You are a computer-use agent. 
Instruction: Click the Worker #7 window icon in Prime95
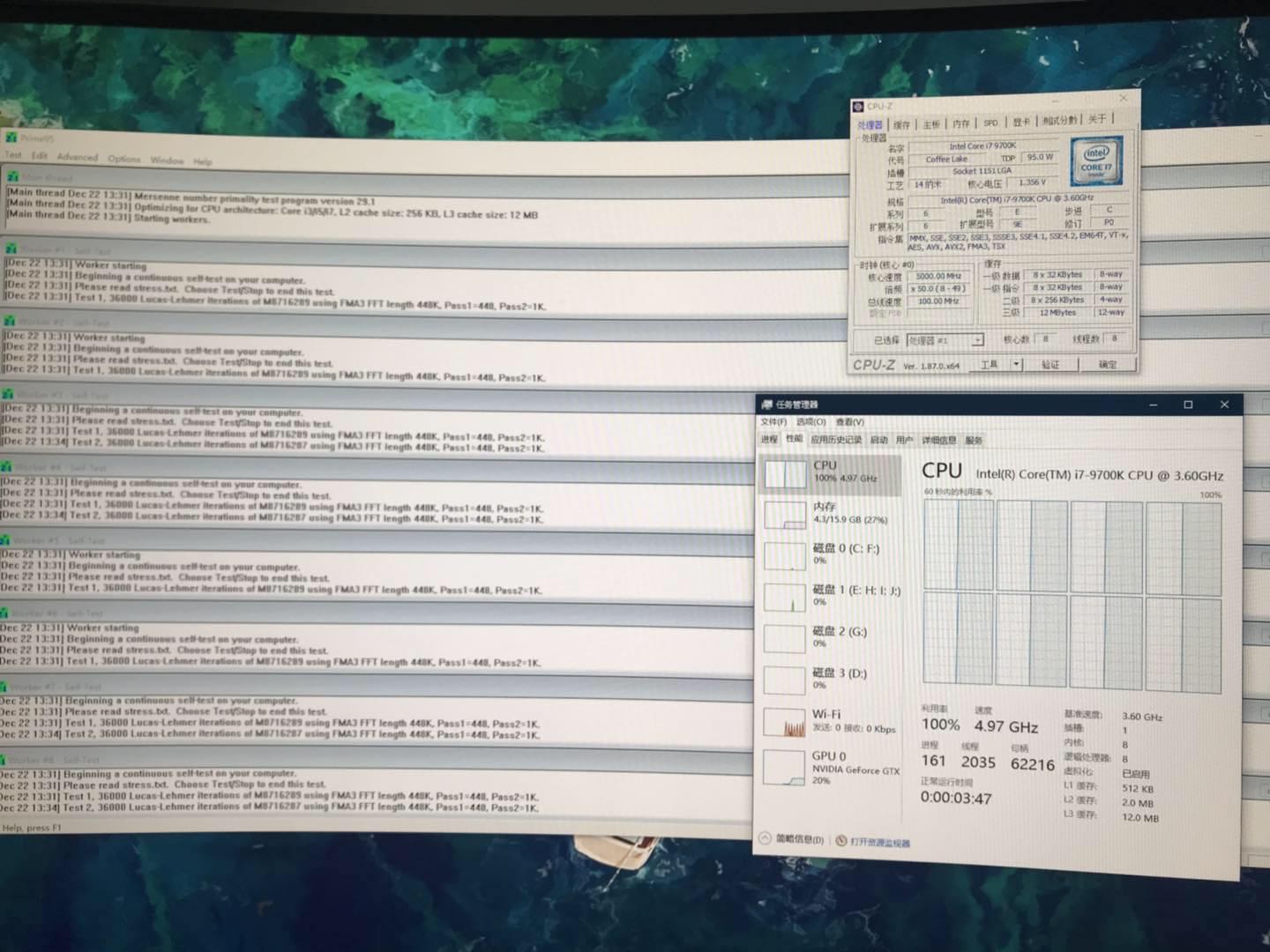coord(4,686)
